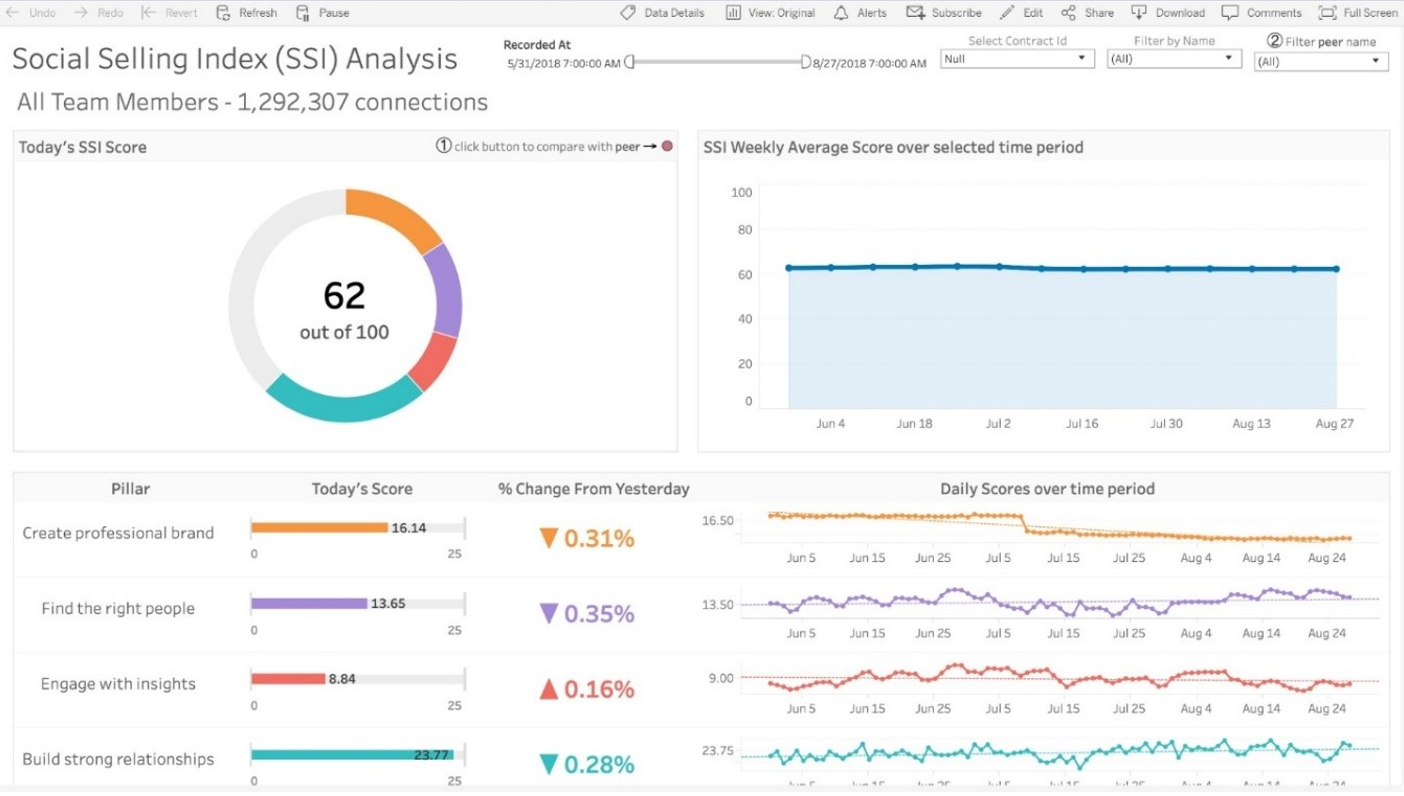Click the Today's Score column header

click(362, 489)
